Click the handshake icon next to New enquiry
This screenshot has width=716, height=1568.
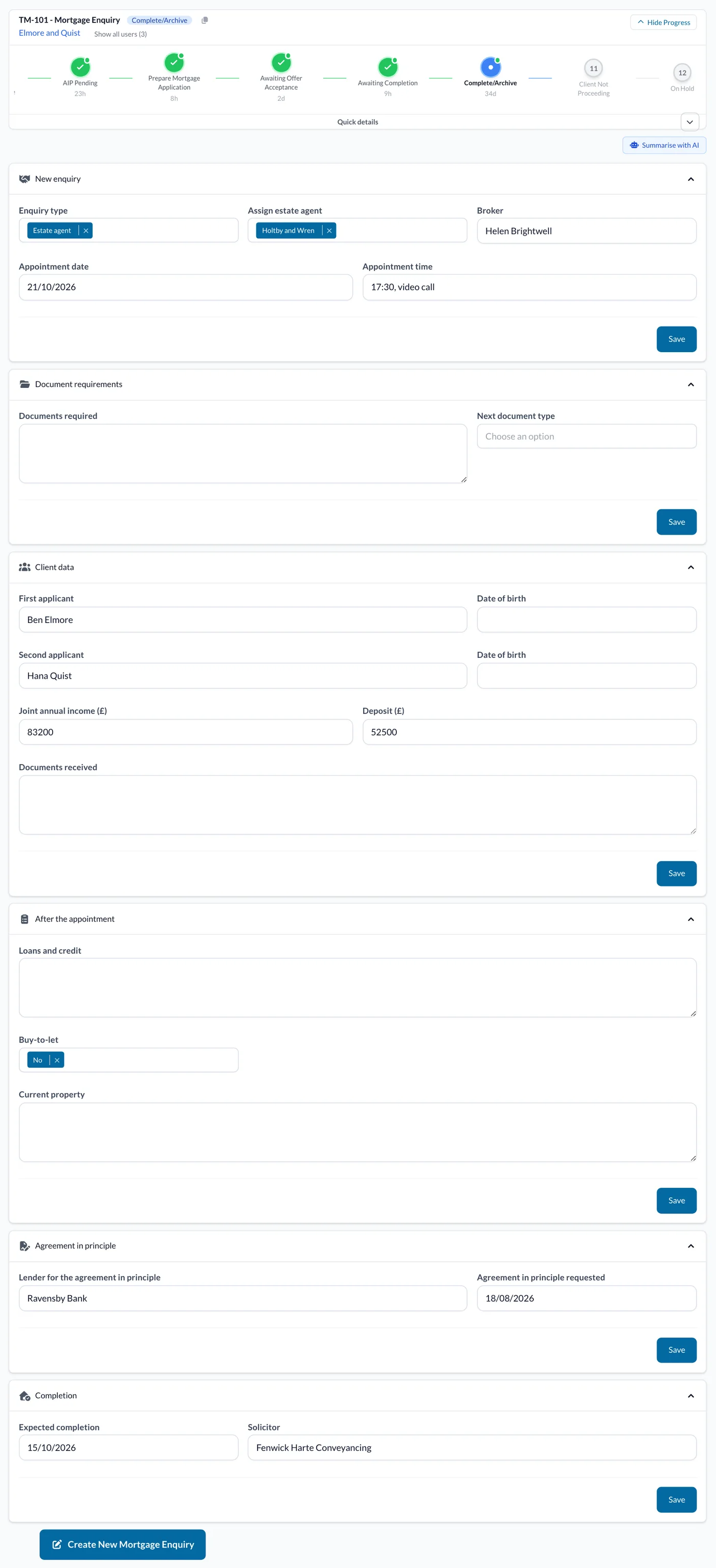click(25, 179)
